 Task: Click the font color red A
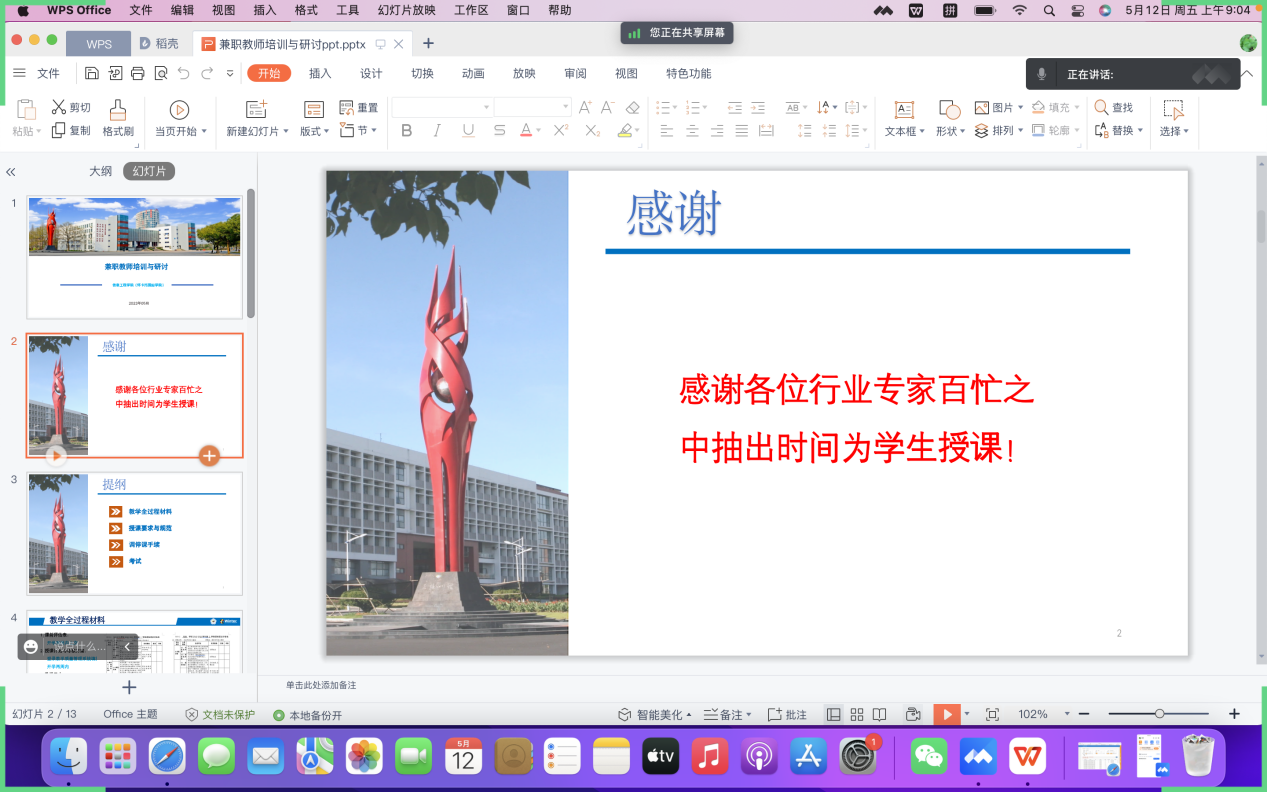526,130
